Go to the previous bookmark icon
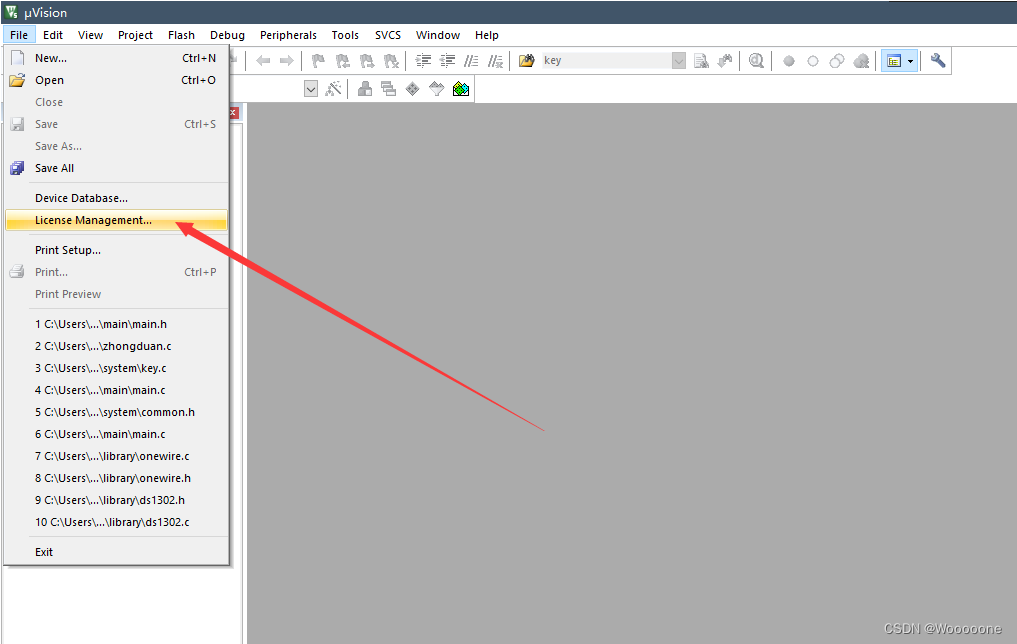This screenshot has height=644, width=1017. tap(342, 61)
